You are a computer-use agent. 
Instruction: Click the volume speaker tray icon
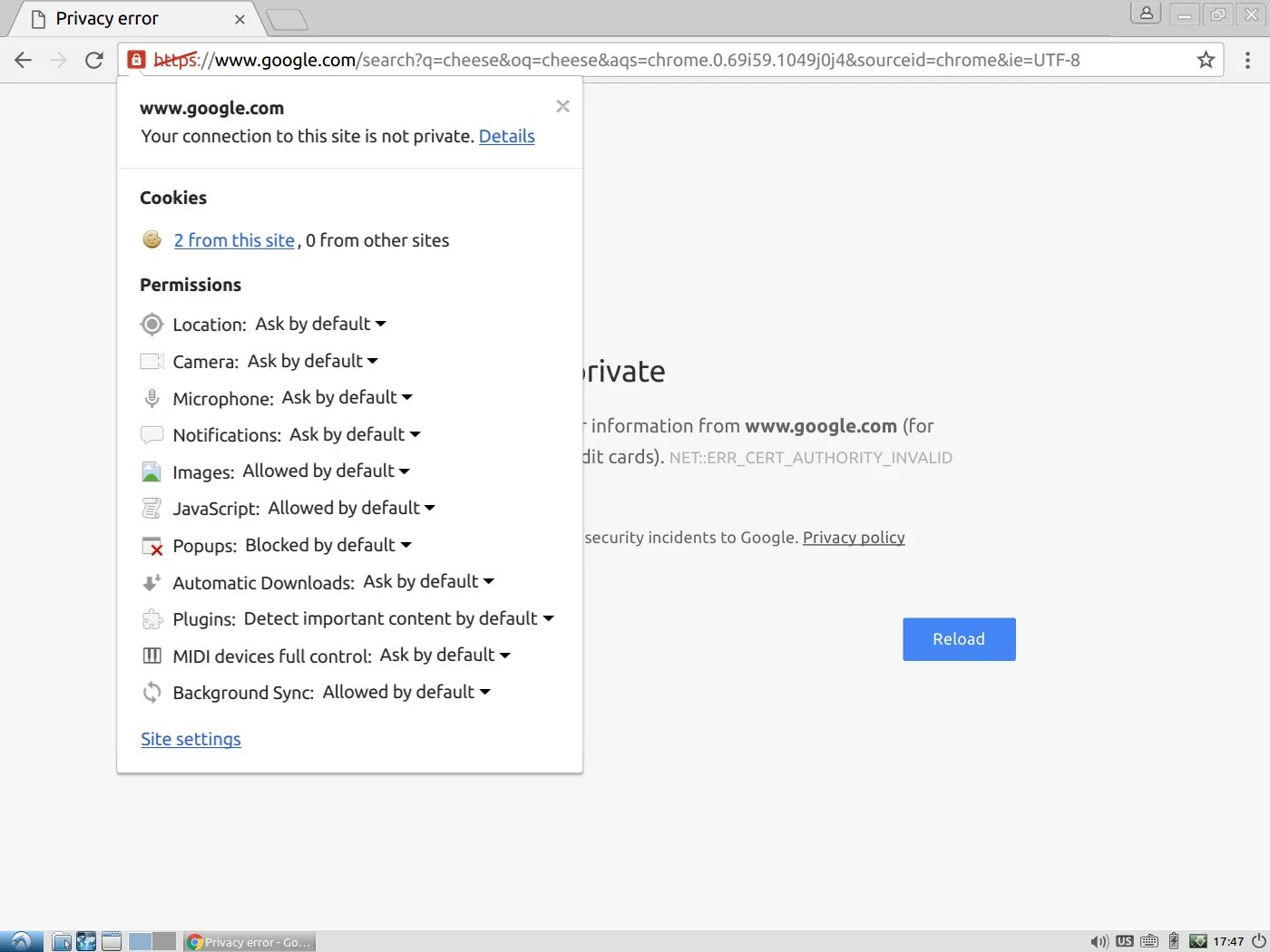coord(1099,942)
